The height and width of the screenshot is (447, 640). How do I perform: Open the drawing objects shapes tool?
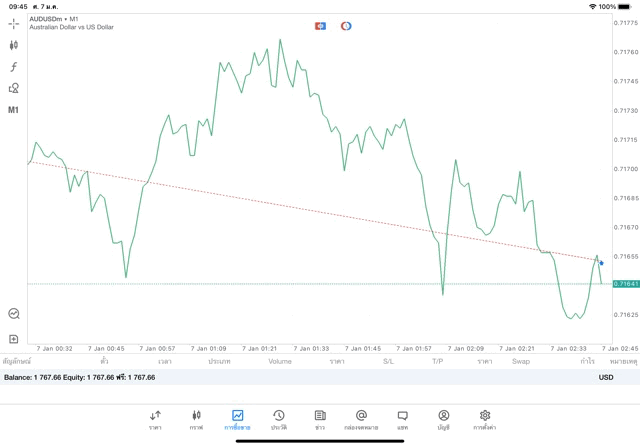click(x=14, y=88)
